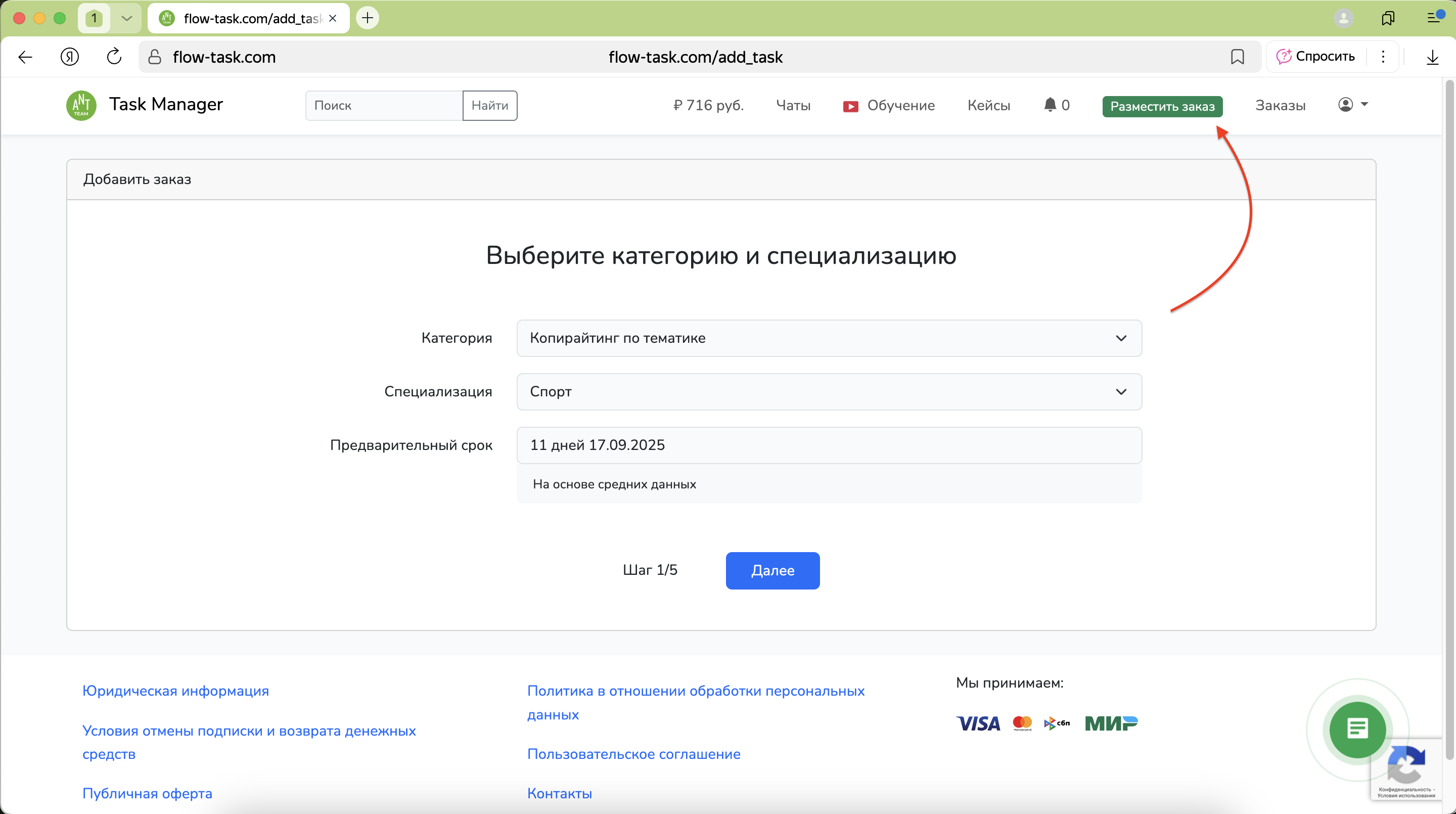The image size is (1456, 814).
Task: Click inside the Поиск search field
Action: [x=383, y=105]
